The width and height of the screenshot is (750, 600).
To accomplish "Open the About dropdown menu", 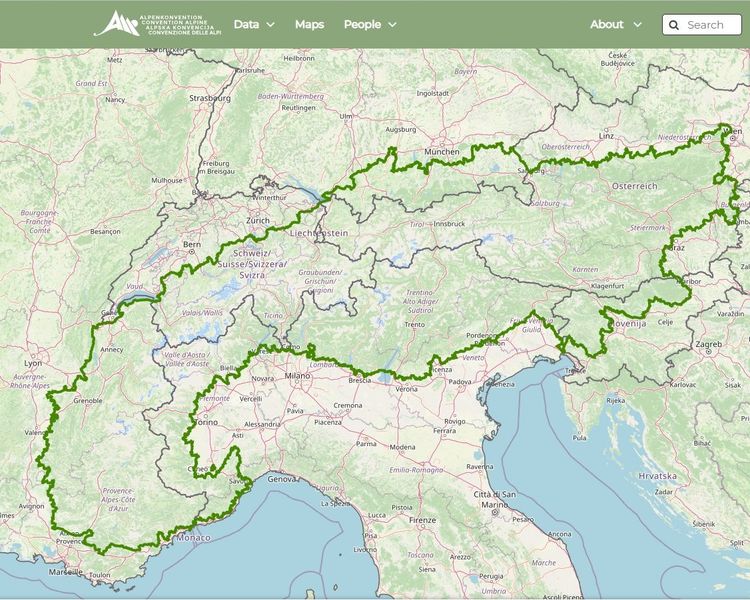I will (x=615, y=24).
